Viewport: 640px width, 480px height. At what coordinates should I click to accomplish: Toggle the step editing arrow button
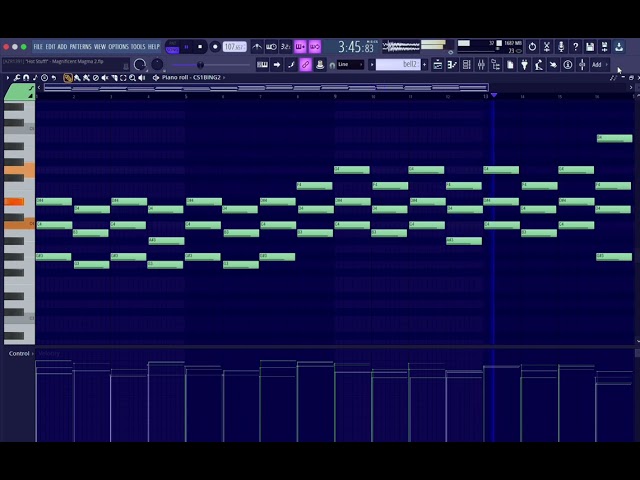(x=277, y=64)
